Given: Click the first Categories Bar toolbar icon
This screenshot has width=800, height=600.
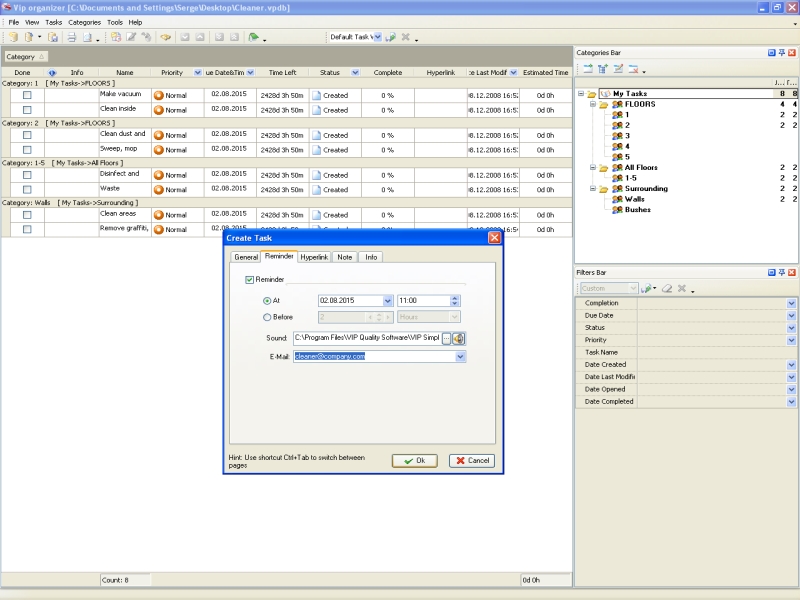Looking at the screenshot, I should pyautogui.click(x=587, y=69).
